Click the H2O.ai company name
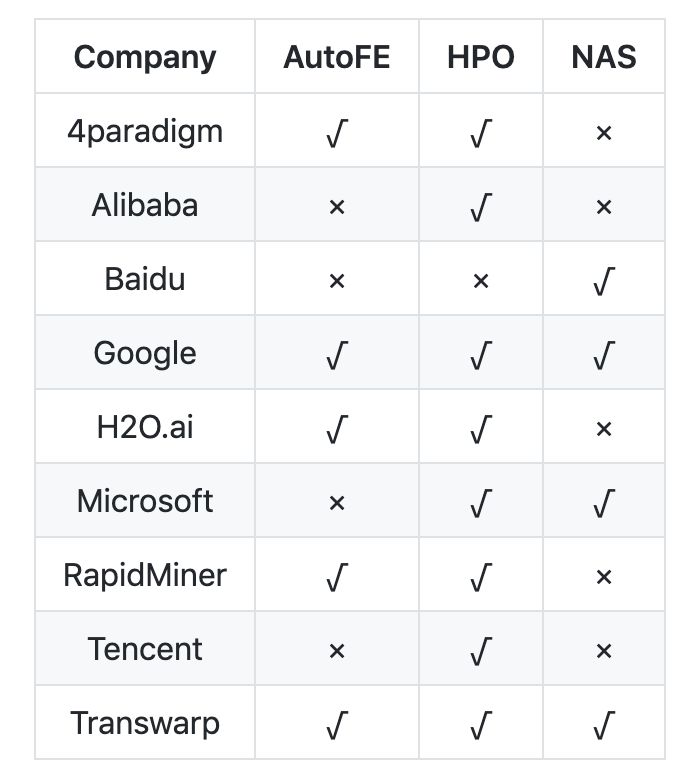 click(x=145, y=427)
